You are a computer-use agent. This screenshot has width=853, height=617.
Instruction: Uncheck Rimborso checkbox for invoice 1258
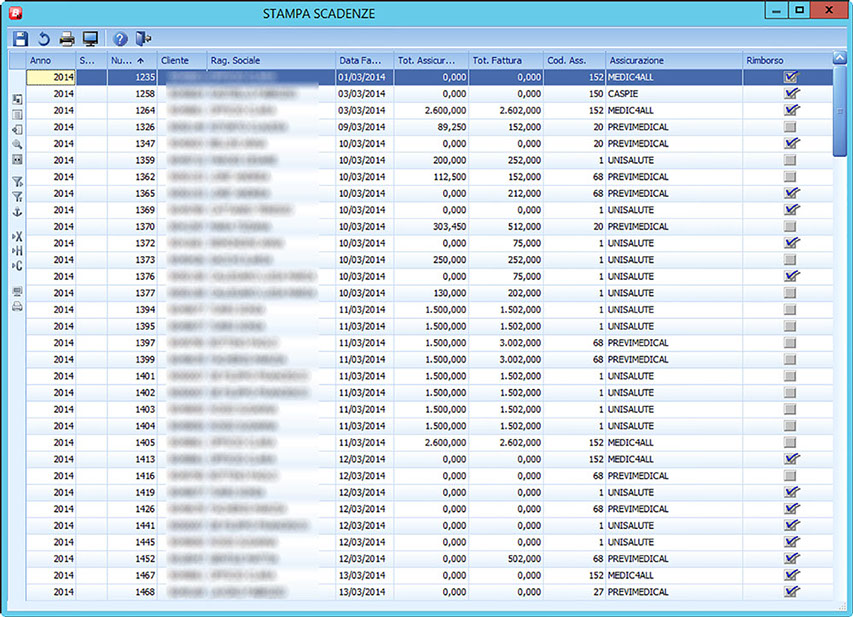(791, 93)
